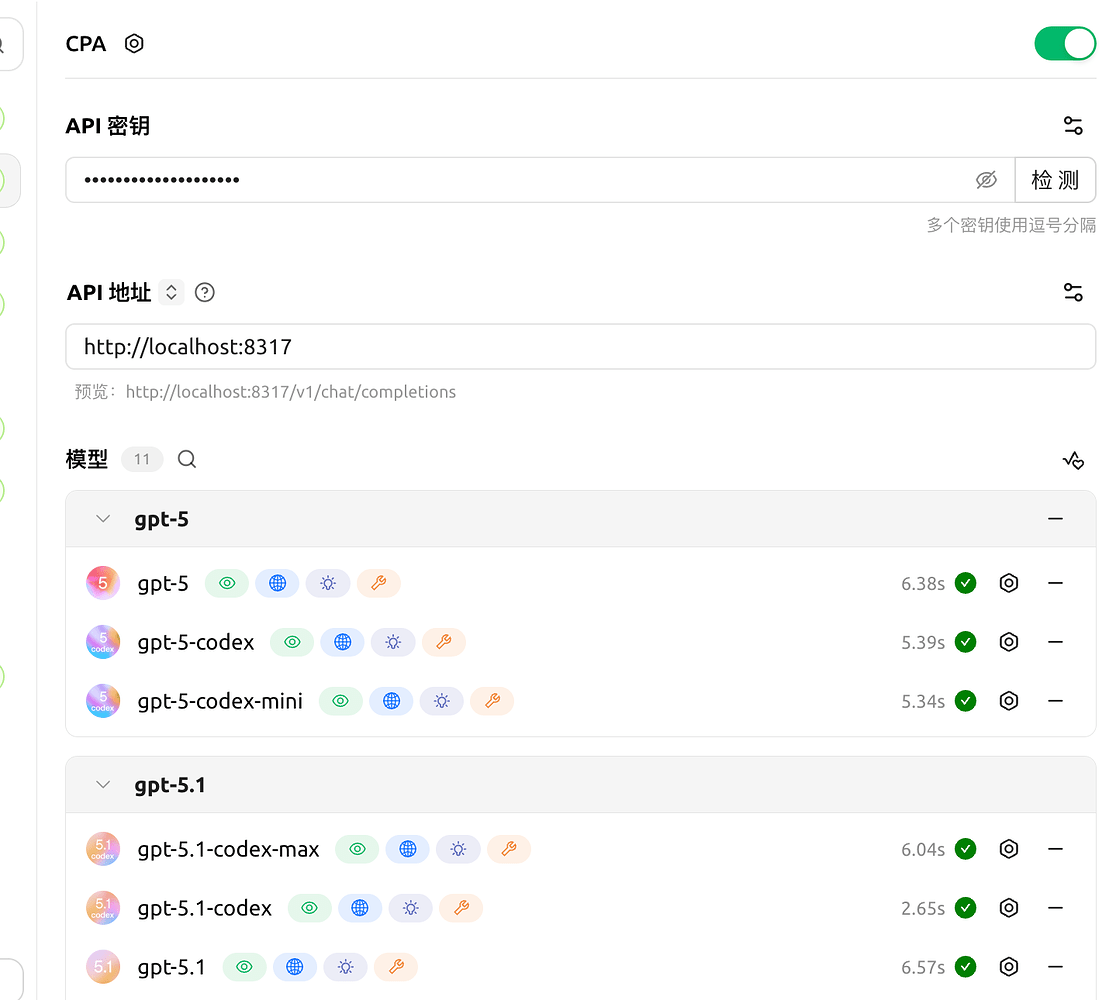Remove the gpt-5-codex-mini model
This screenshot has height=1000, width=1108.
point(1055,701)
